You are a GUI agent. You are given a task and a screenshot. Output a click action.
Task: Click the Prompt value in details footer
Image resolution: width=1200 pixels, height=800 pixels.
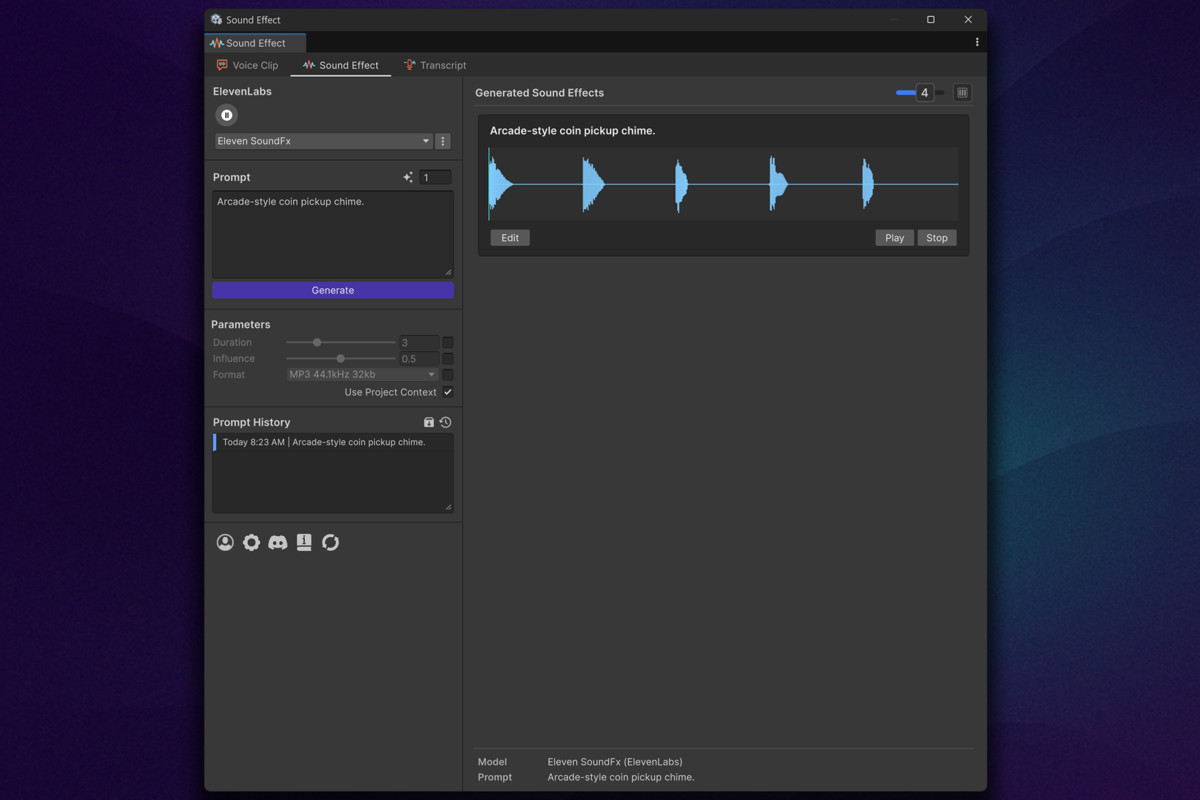(621, 777)
